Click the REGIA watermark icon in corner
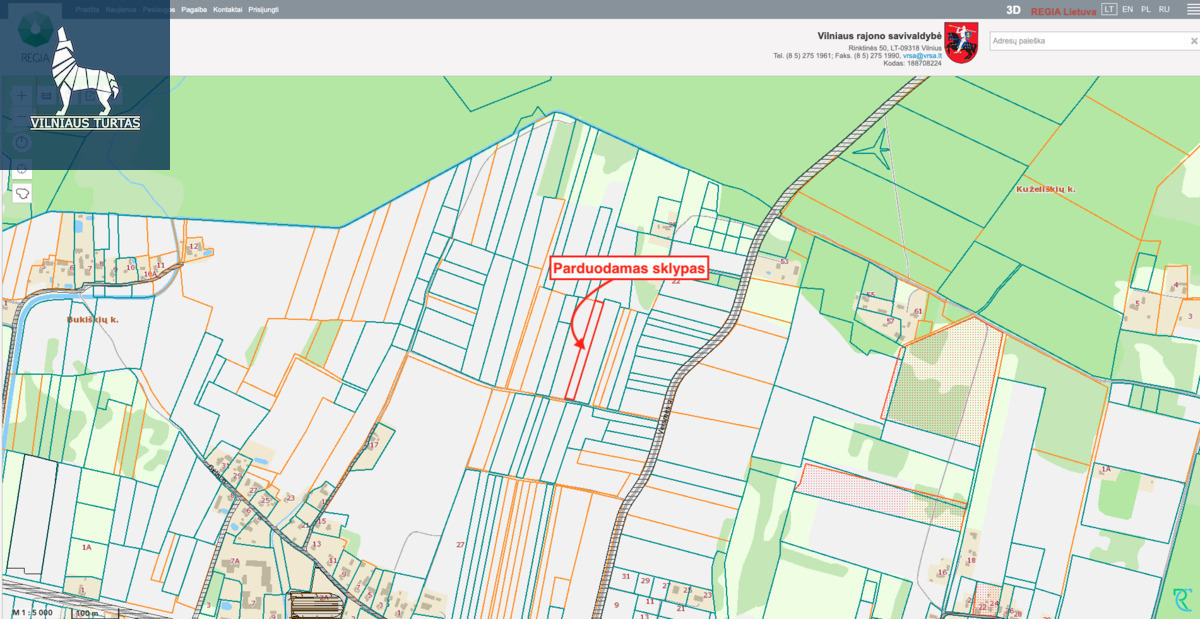1200x619 pixels. pos(1182,599)
